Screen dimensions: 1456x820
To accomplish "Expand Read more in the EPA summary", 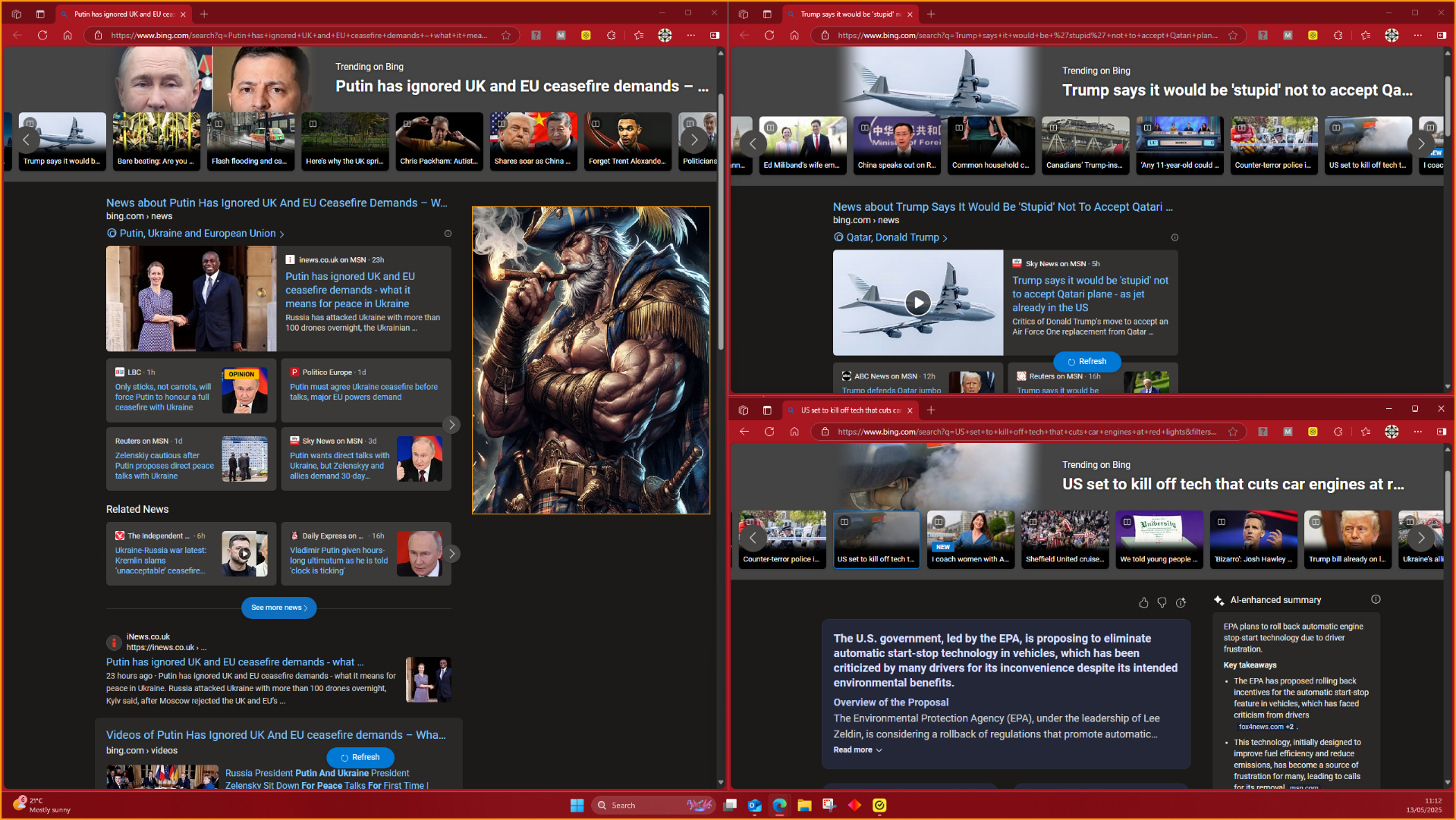I will pos(857,750).
